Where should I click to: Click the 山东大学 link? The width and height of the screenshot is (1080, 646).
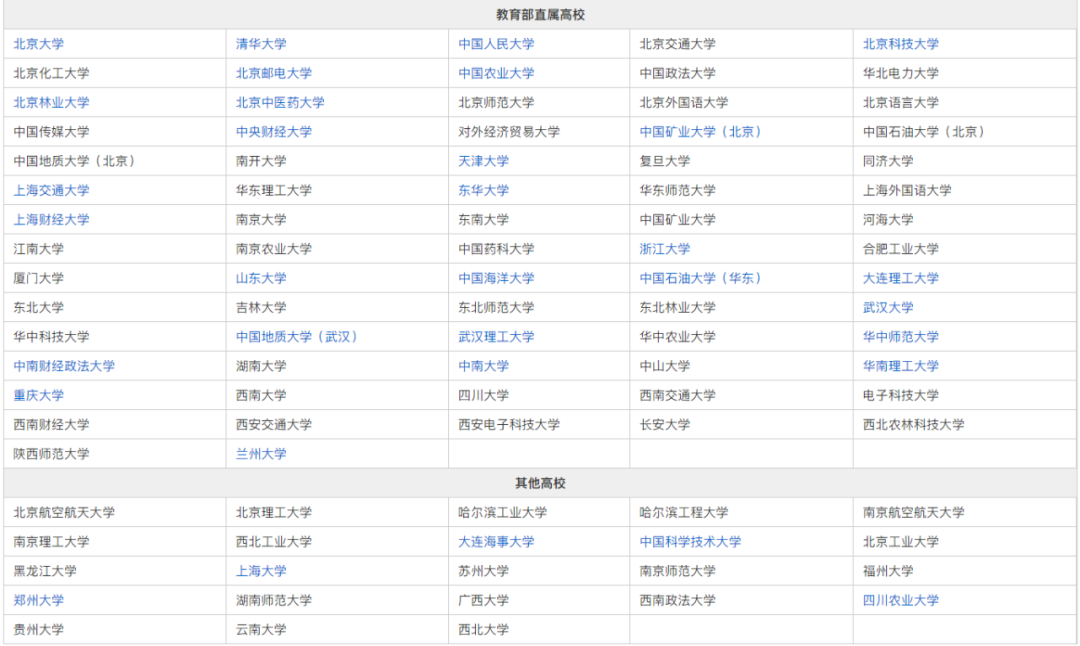261,278
